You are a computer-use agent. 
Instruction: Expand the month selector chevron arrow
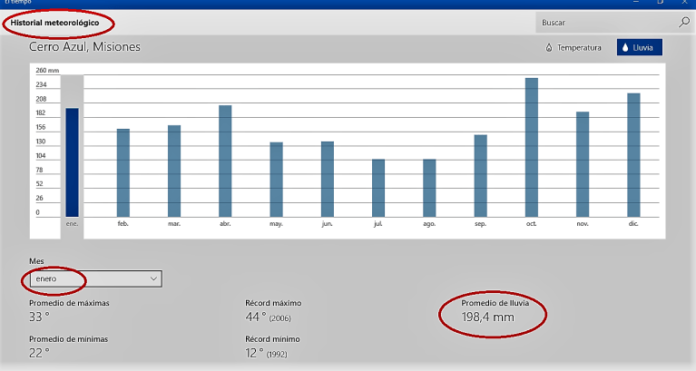pyautogui.click(x=153, y=279)
